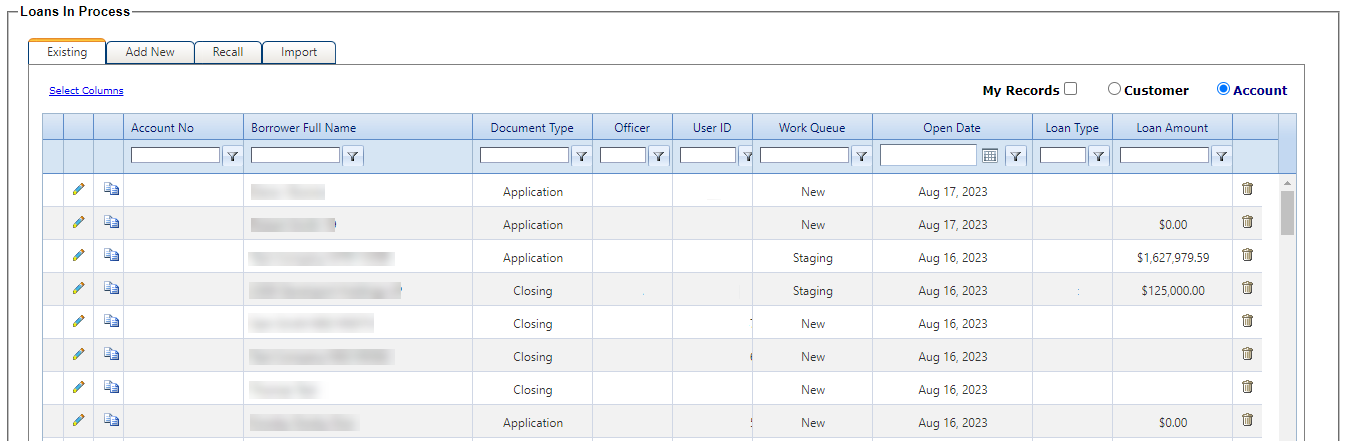
Task: Click the table vertical scrollbar thumb
Action: pos(1287,212)
